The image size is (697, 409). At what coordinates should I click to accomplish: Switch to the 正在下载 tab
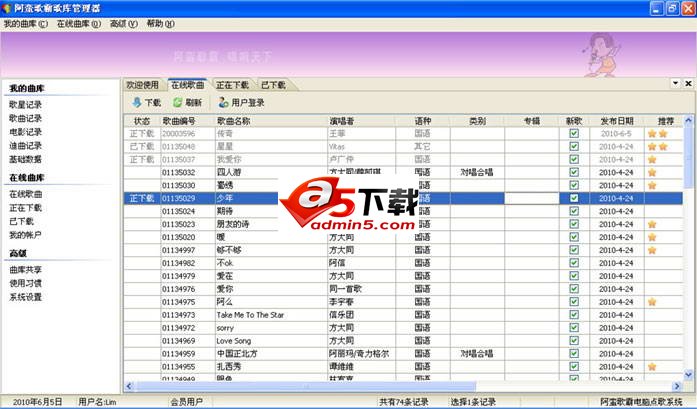tap(232, 85)
